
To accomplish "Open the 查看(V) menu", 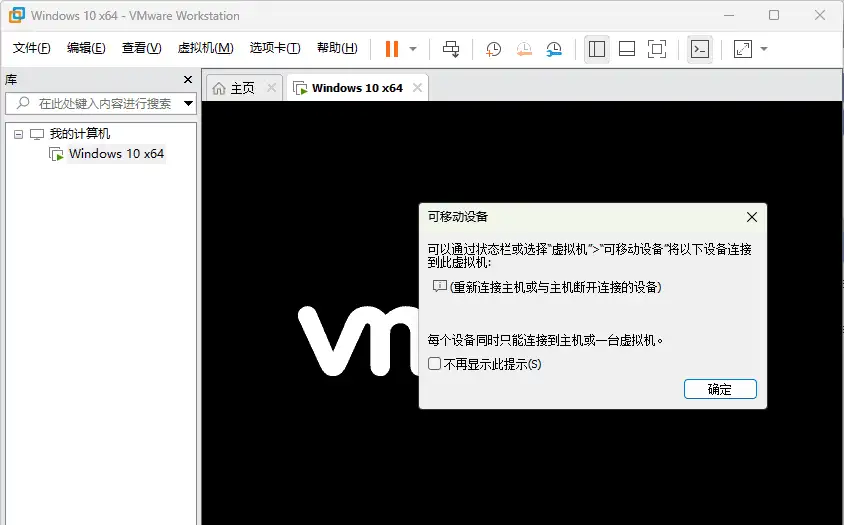I will point(142,48).
